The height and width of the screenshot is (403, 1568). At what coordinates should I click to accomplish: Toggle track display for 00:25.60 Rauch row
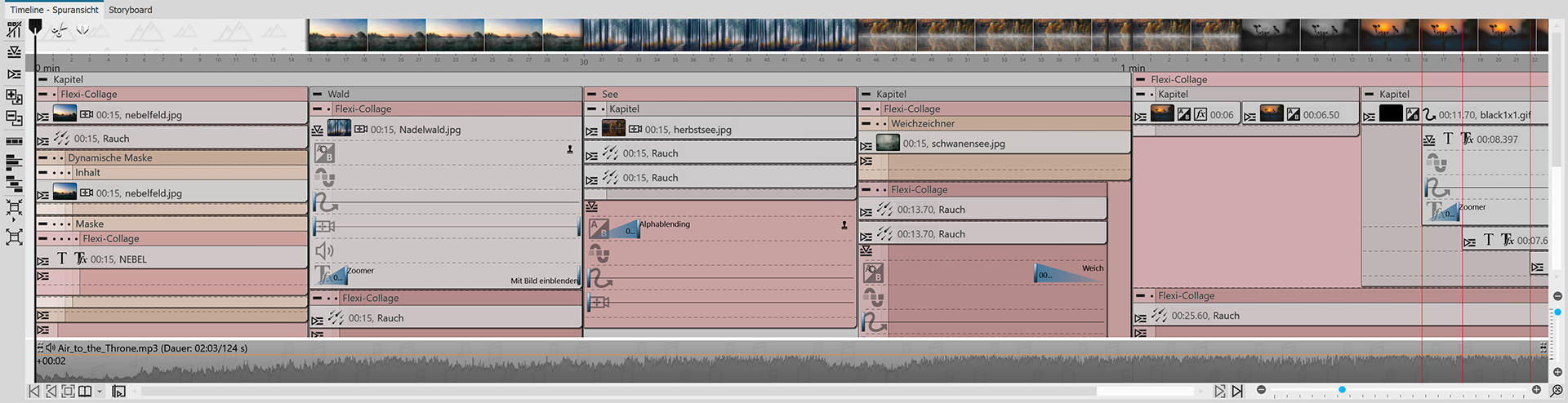point(1141,318)
